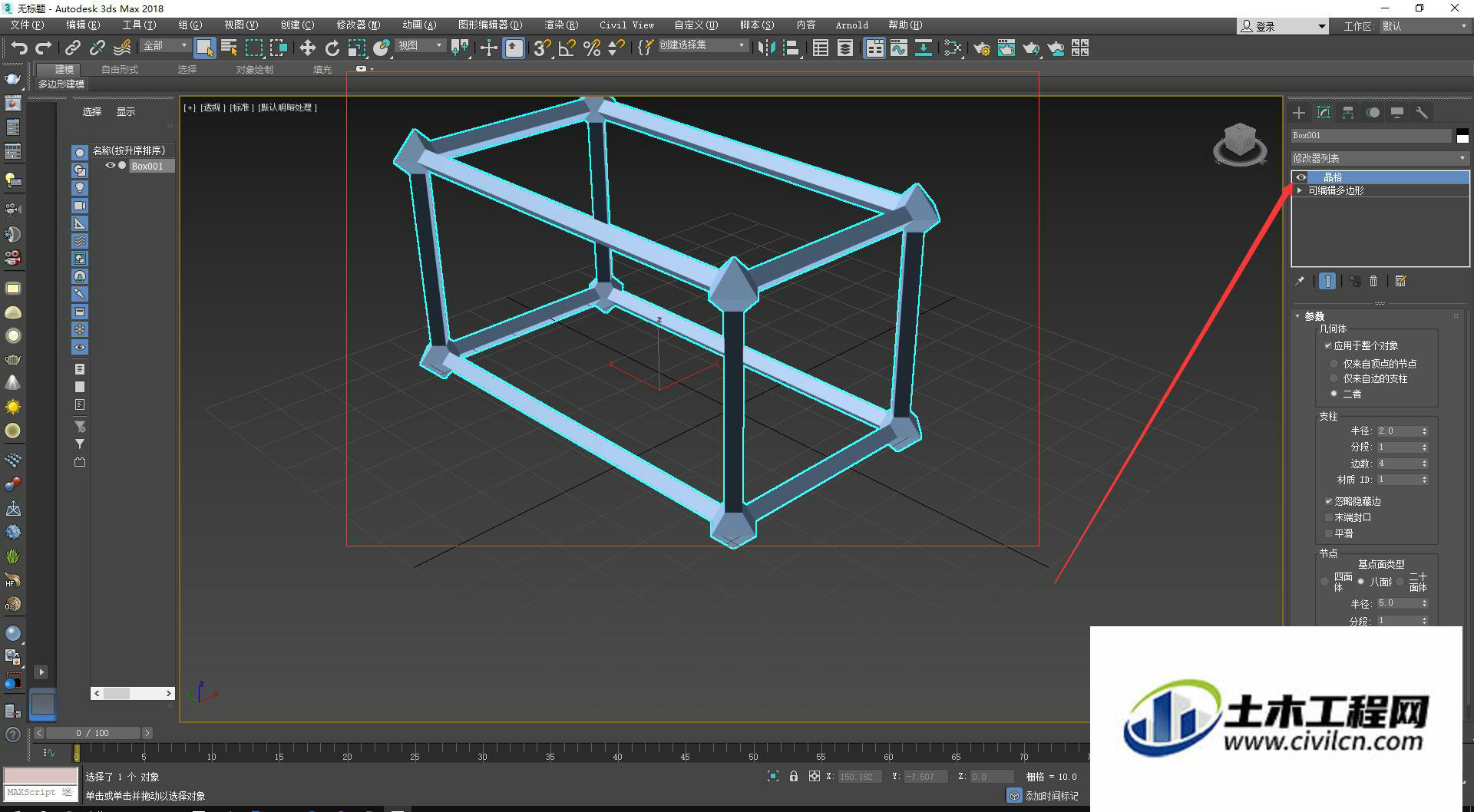Click the Box001 object name field

pyautogui.click(x=1372, y=136)
